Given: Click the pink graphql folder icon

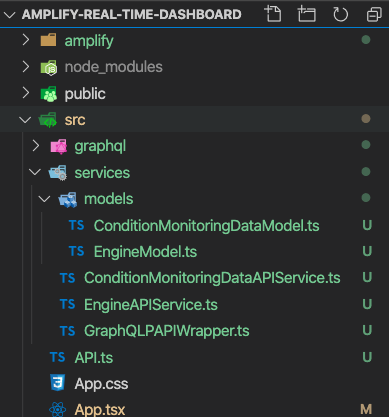Looking at the screenshot, I should tap(59, 146).
